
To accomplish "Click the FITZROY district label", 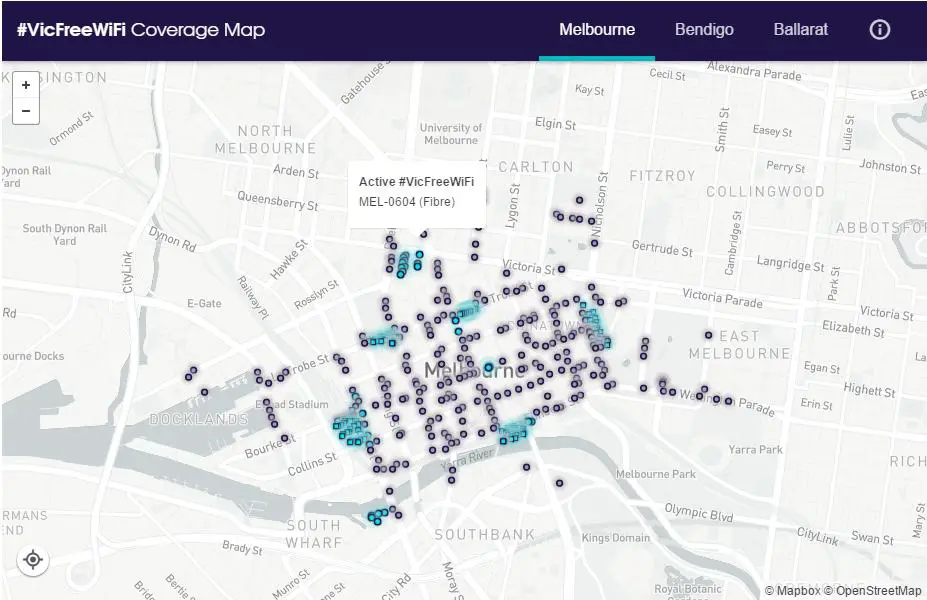I will [662, 176].
